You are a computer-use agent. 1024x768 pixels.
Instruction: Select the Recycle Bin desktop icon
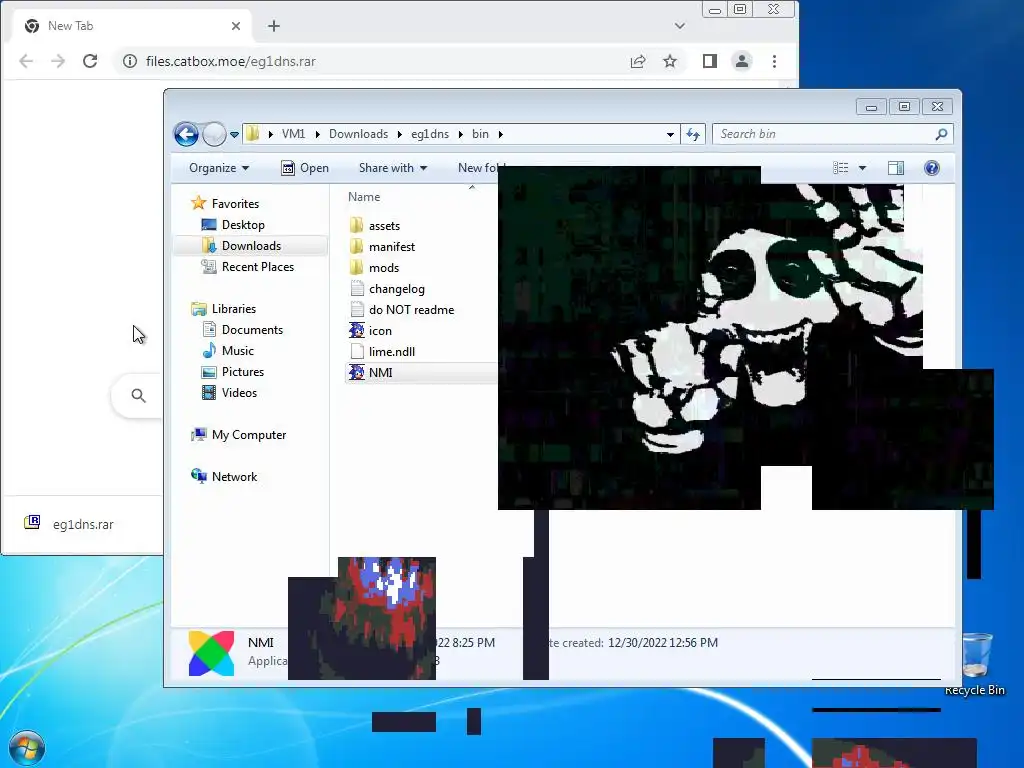click(x=975, y=664)
